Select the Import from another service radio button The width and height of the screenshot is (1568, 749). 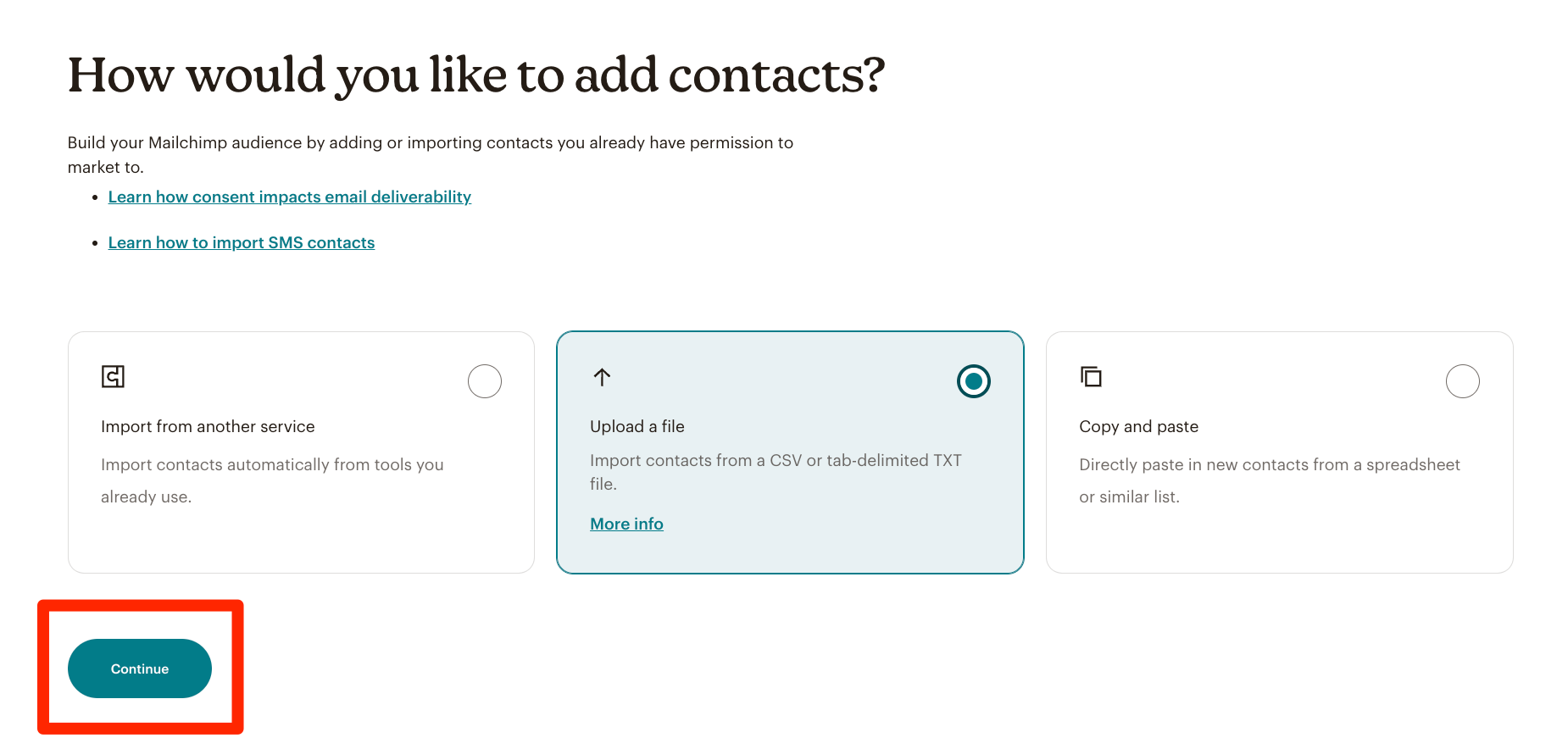click(485, 381)
